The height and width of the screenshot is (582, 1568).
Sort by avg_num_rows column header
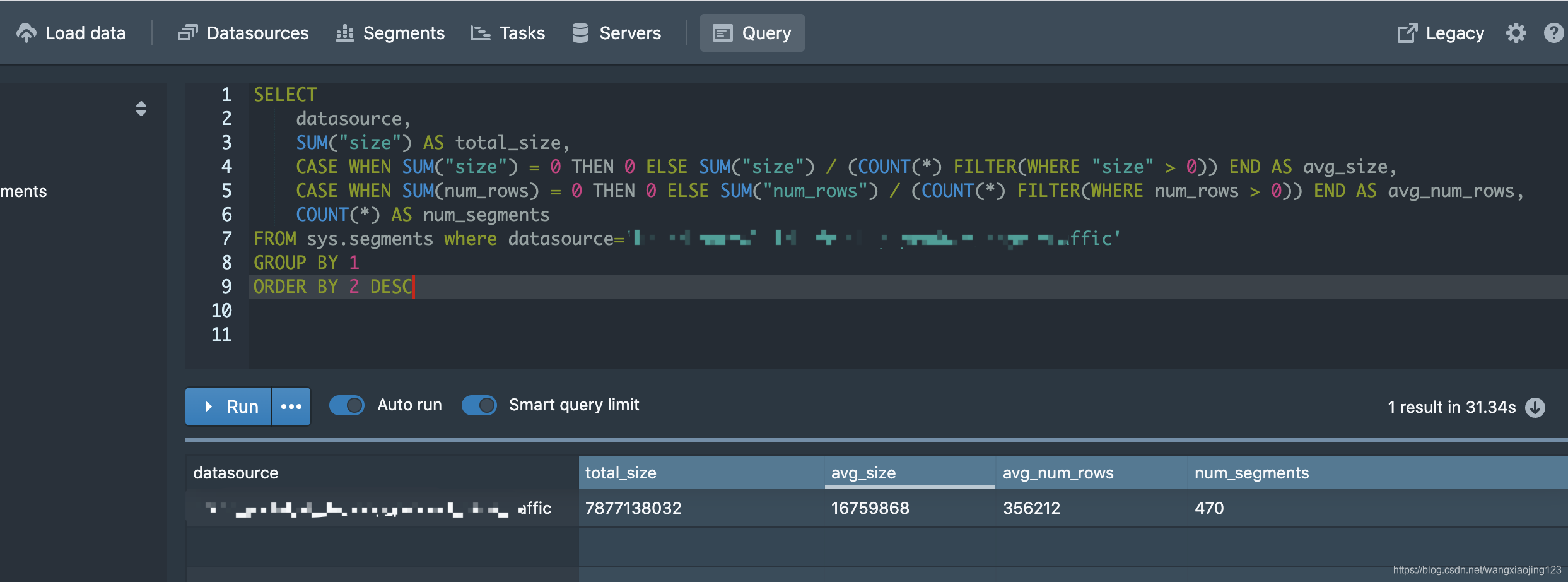(1092, 473)
